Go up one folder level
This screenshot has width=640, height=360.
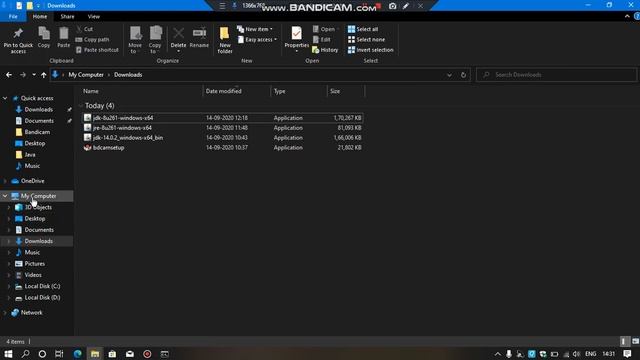pos(44,75)
